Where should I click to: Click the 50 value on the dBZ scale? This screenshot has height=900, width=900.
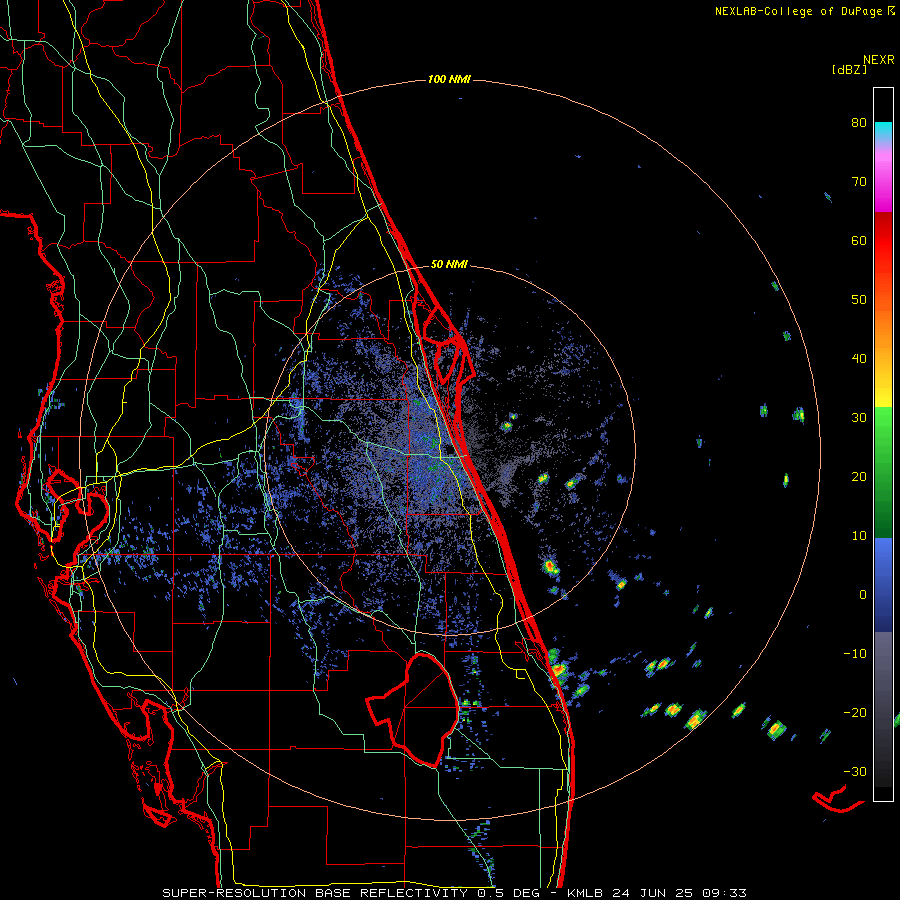[859, 300]
